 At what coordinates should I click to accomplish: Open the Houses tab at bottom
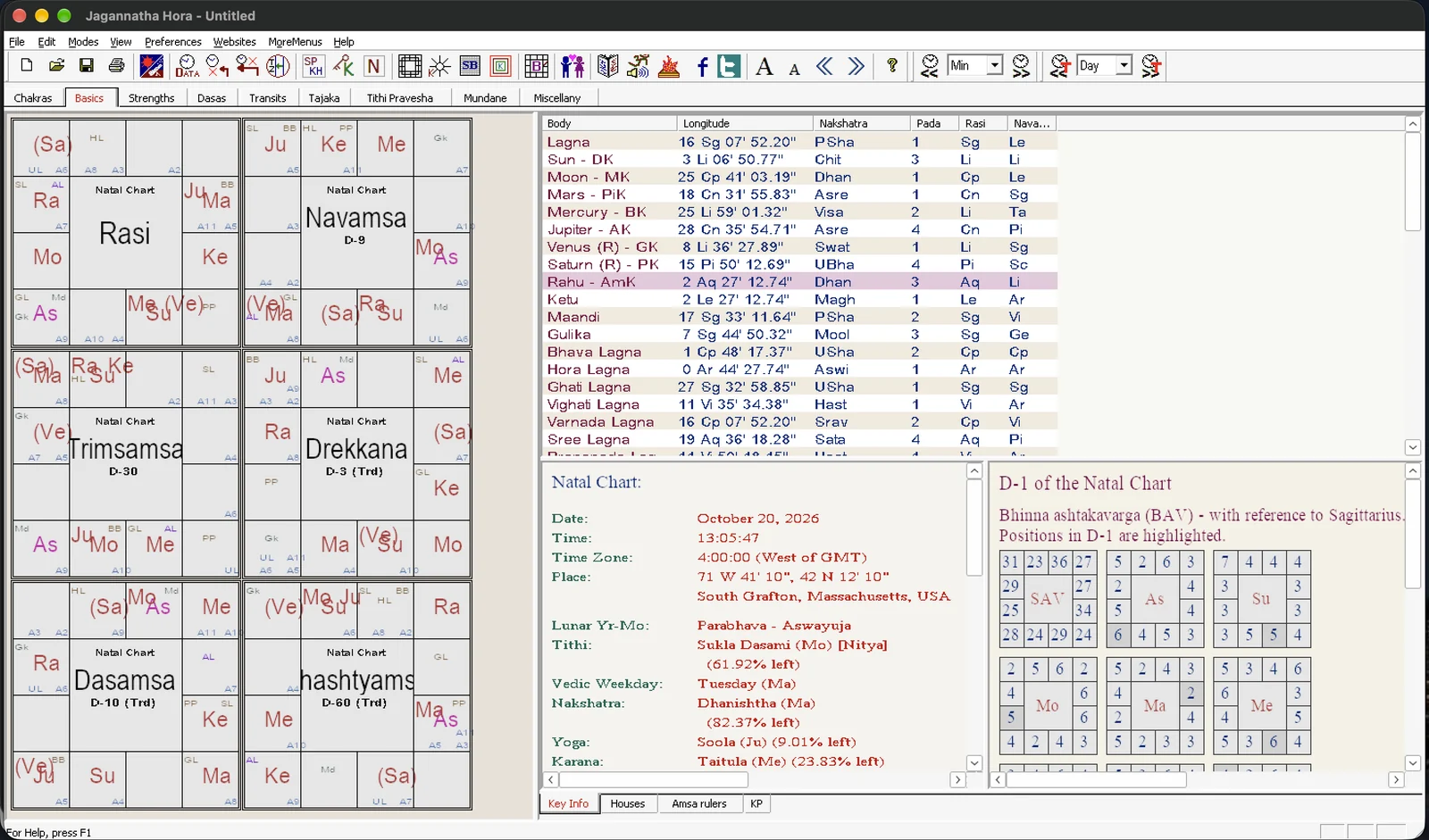point(627,803)
